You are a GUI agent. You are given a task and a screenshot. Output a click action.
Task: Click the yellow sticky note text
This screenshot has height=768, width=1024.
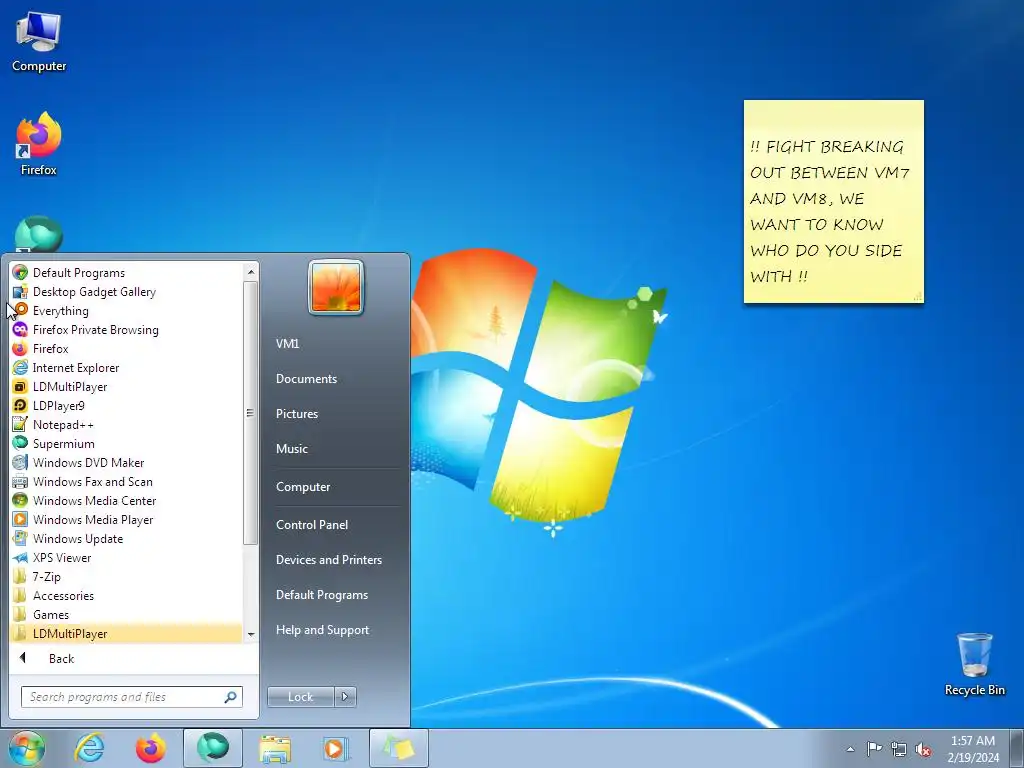click(x=829, y=211)
